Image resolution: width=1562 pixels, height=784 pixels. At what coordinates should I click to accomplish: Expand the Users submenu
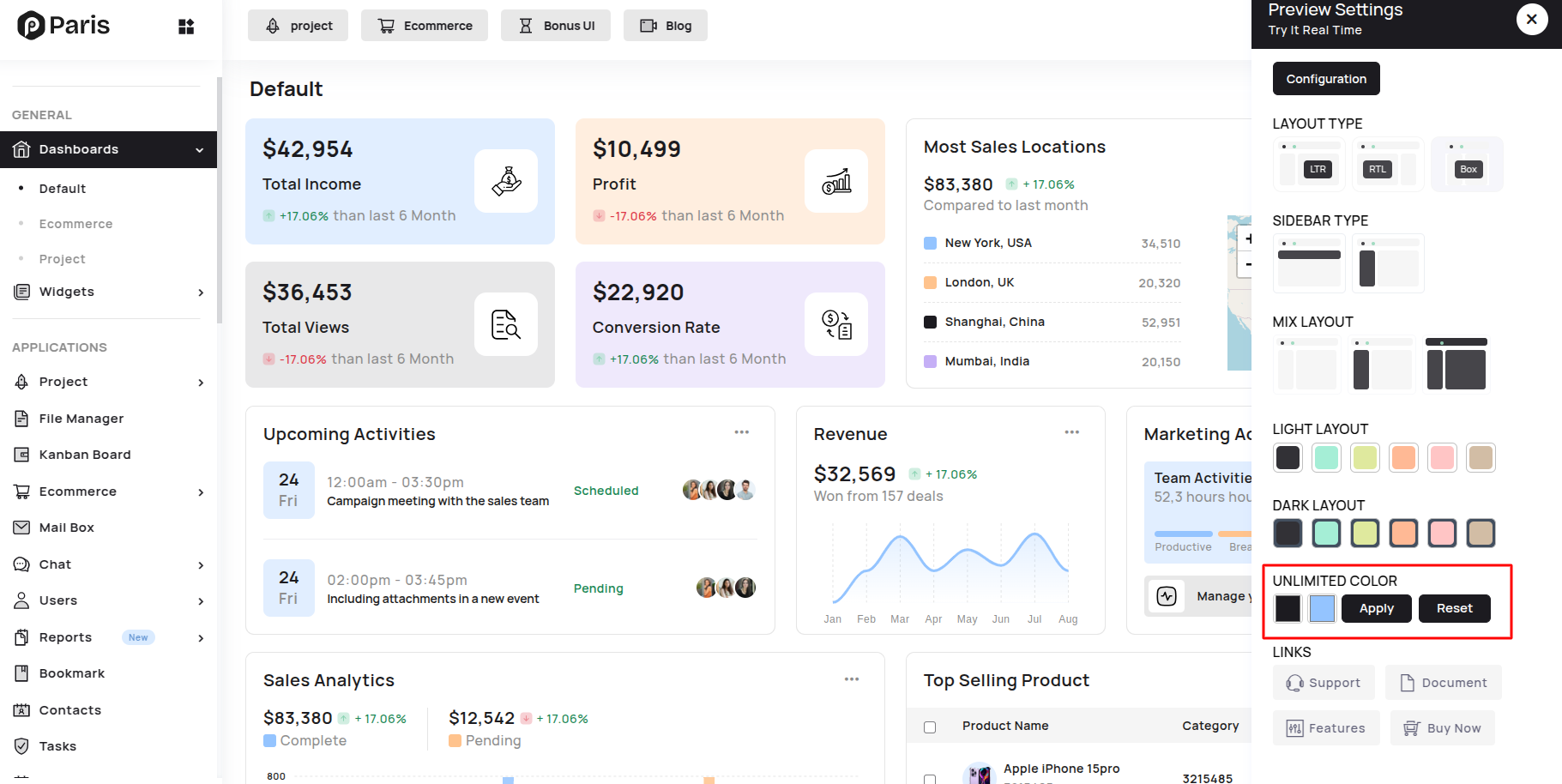201,601
